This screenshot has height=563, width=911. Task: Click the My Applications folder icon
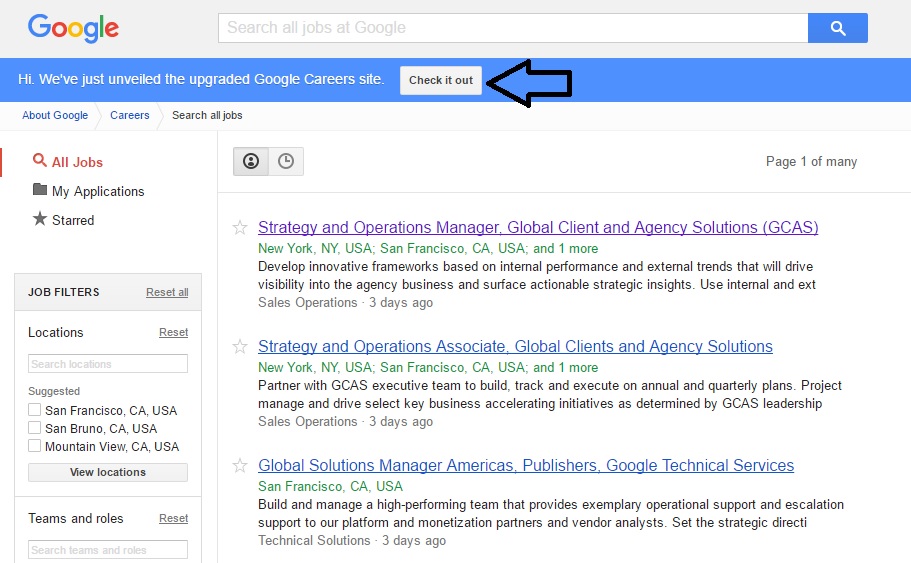coord(40,189)
